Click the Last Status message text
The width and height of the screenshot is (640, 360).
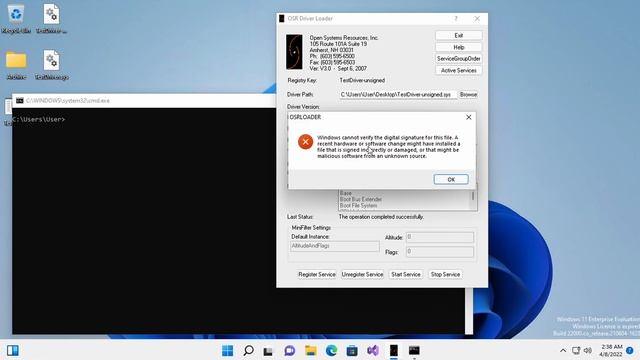(x=381, y=217)
